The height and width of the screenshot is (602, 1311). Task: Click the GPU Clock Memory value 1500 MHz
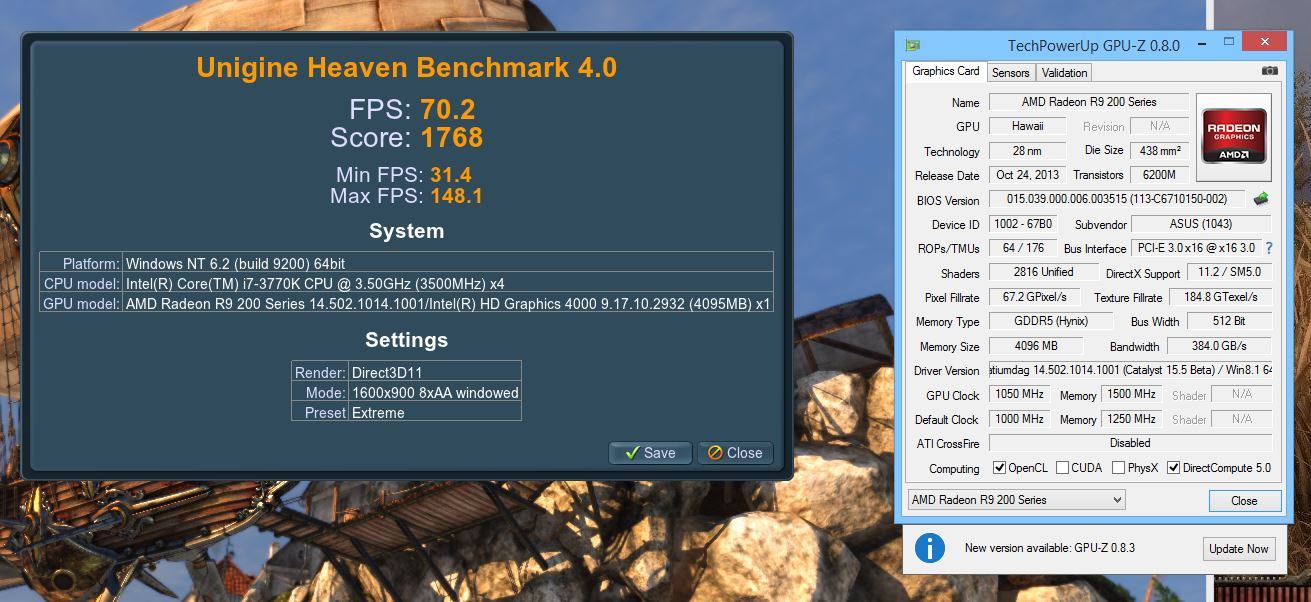(1131, 394)
